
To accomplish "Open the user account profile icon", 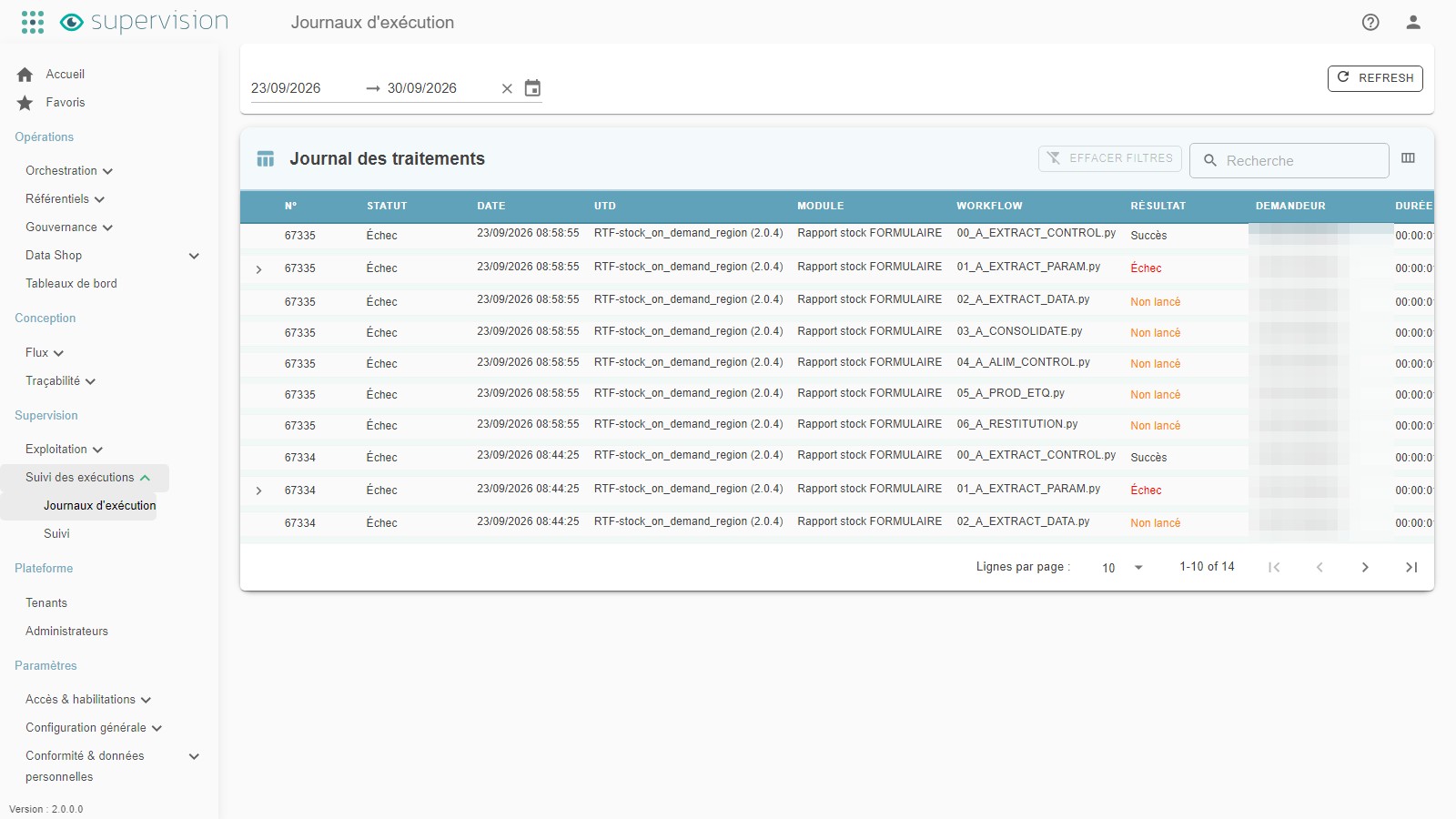I will point(1413,23).
